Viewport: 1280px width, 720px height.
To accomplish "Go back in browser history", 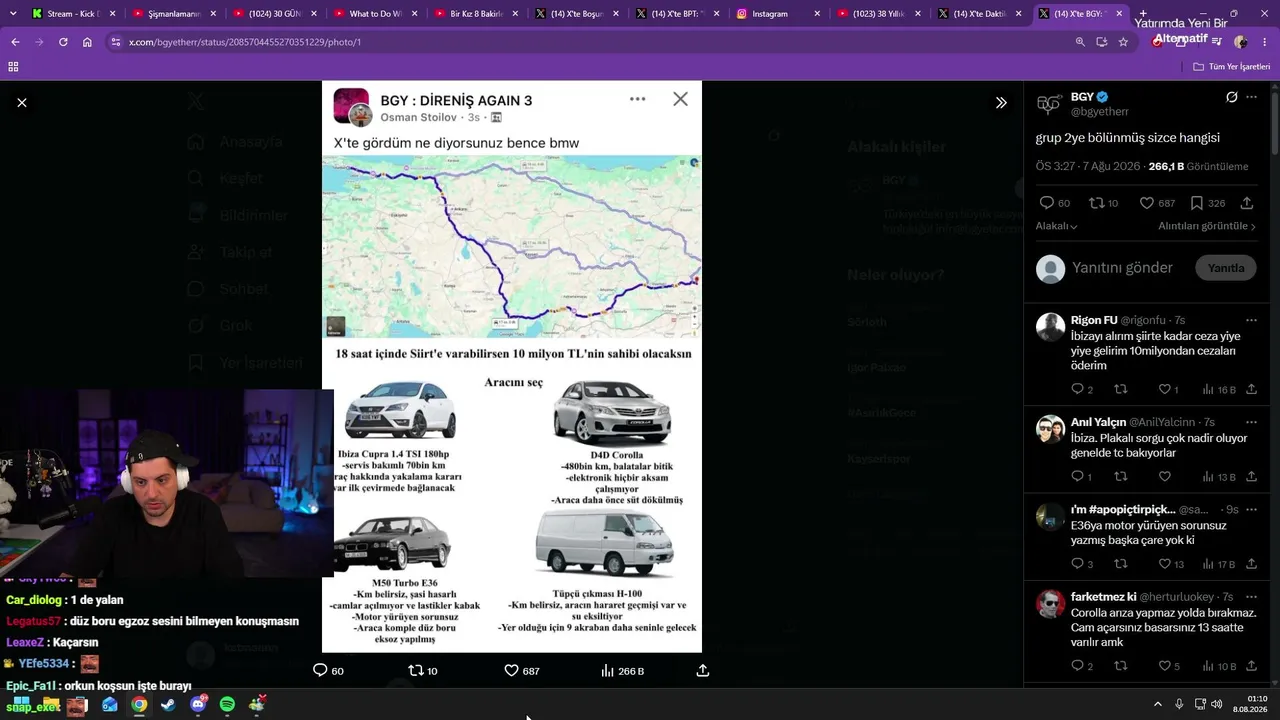I will 15,42.
